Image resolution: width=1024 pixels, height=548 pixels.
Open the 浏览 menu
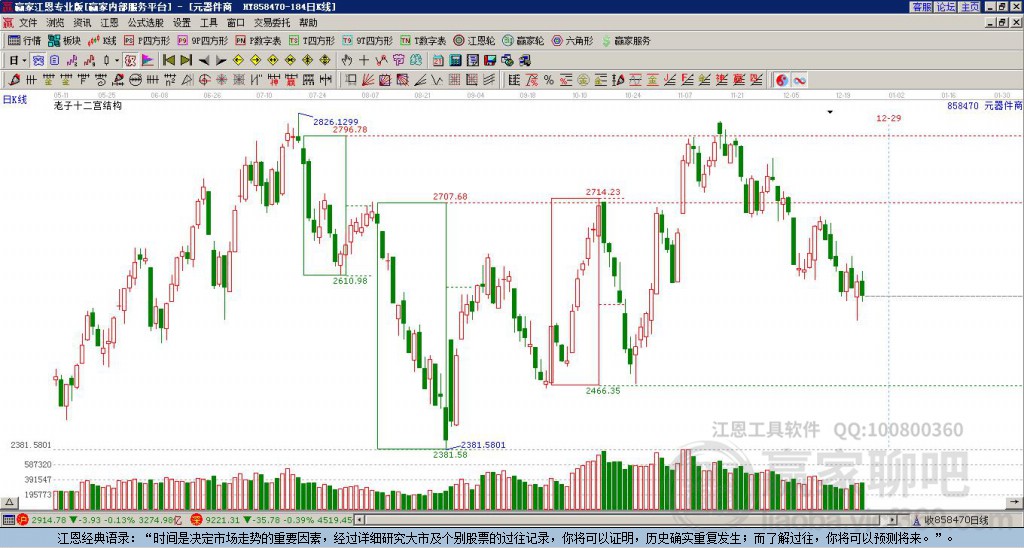pos(55,23)
